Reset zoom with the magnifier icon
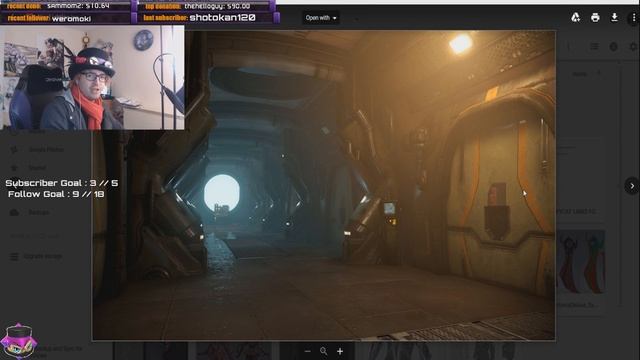This screenshot has width=640, height=360. click(324, 351)
